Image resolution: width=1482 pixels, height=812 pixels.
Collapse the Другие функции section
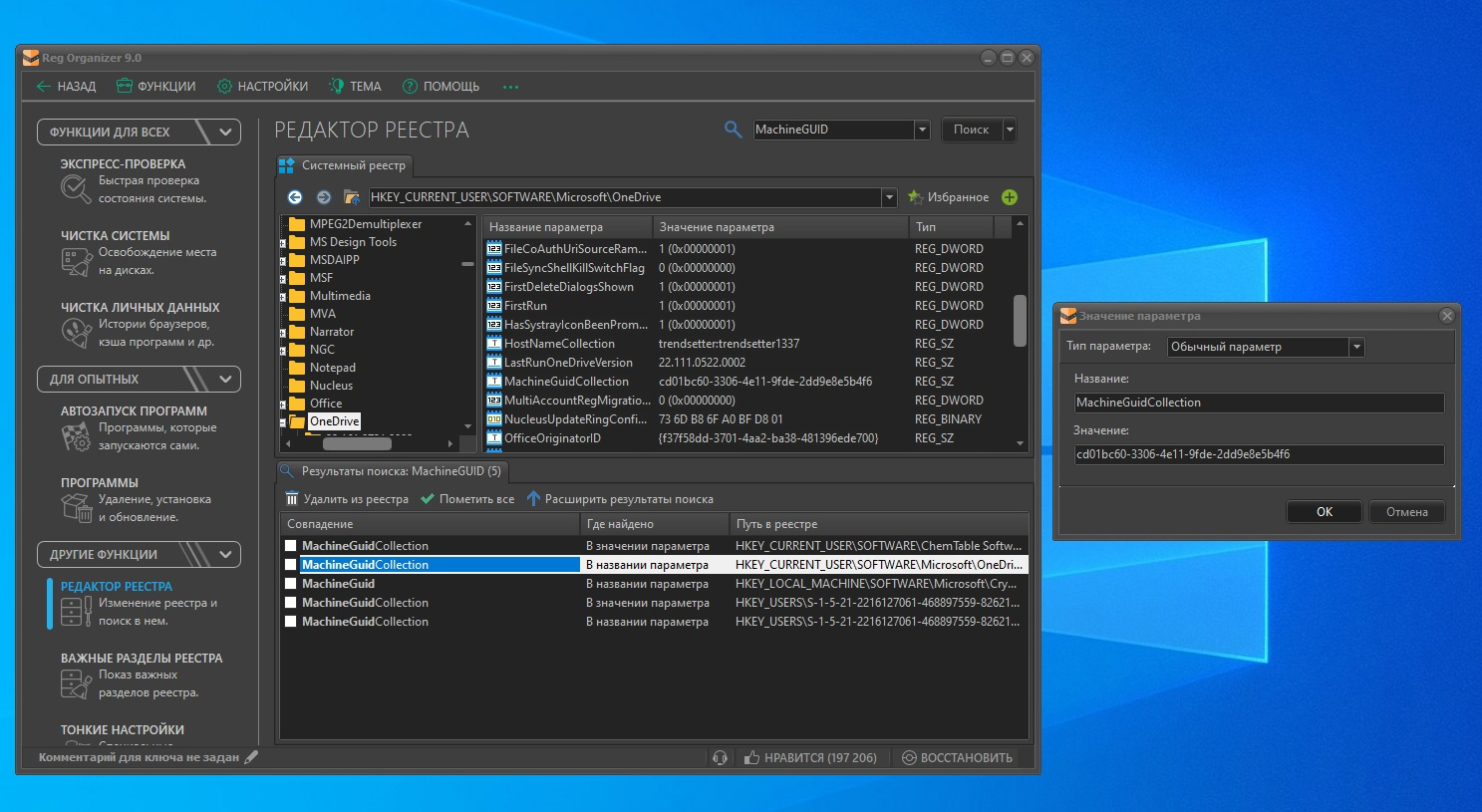(x=225, y=554)
